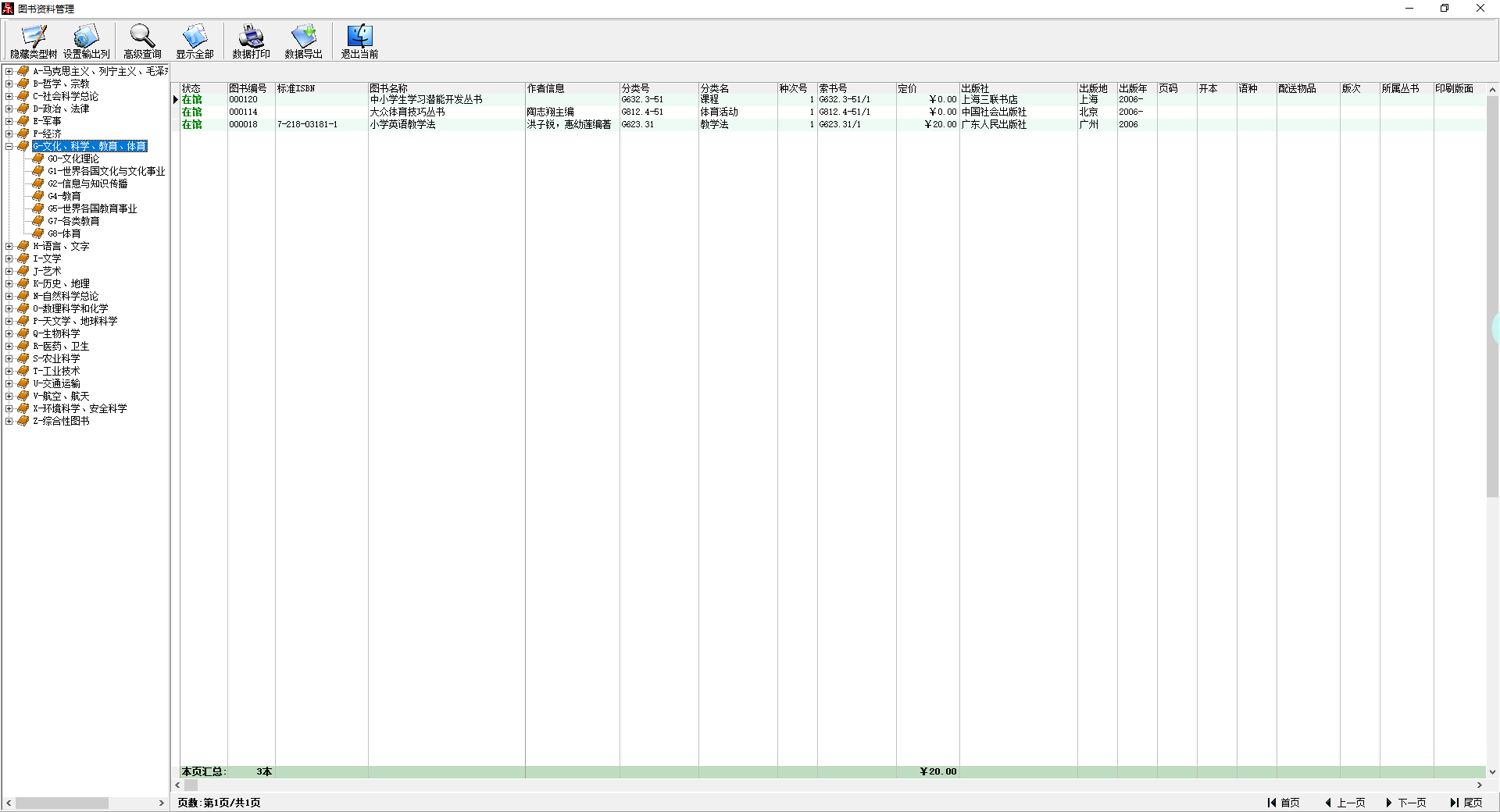Image resolution: width=1500 pixels, height=812 pixels.
Task: Click the grid horizontal scroll right arrow
Action: click(1479, 785)
